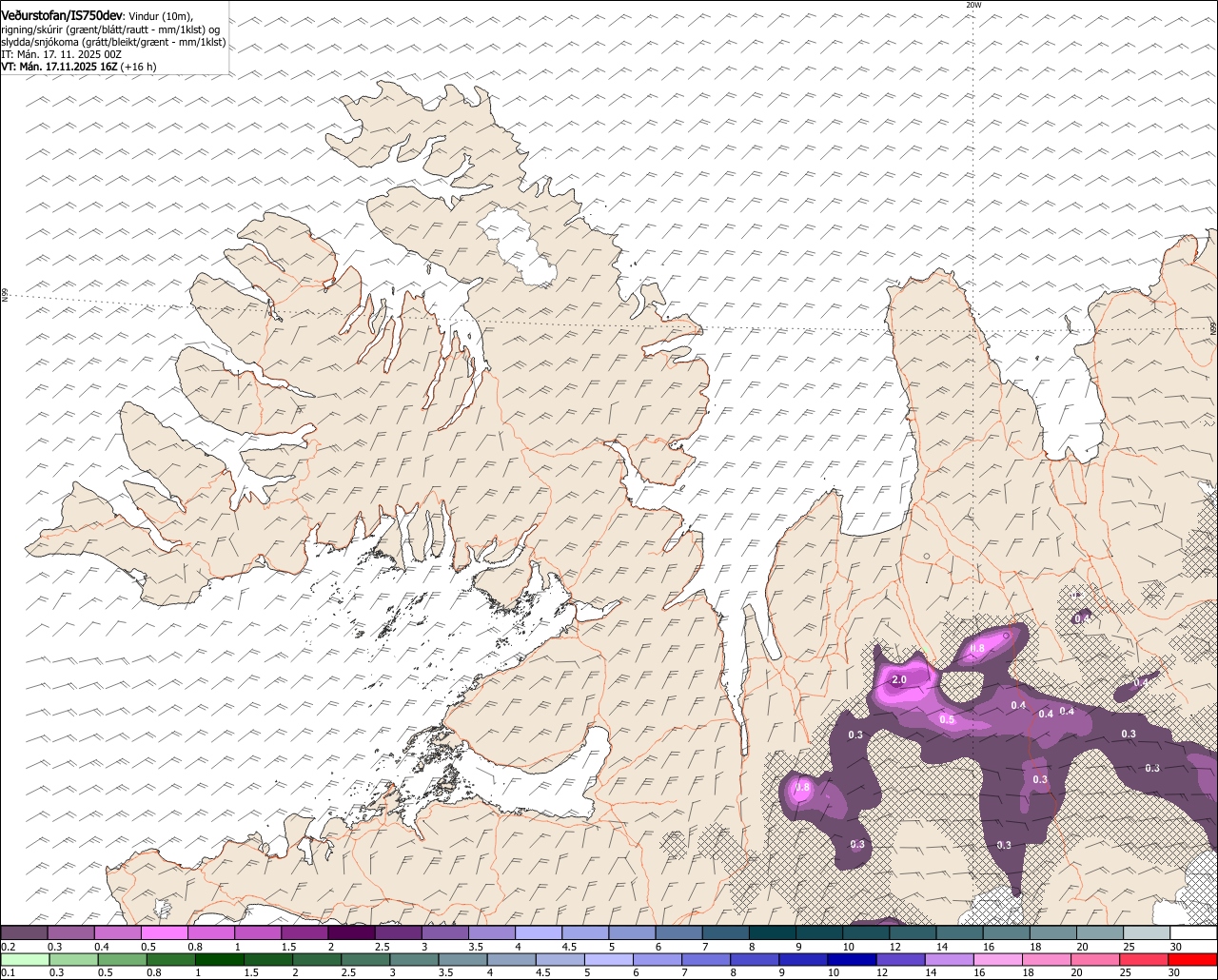The width and height of the screenshot is (1218, 980).
Task: Pick the dark purple swatch above the 0.2 label
Action: click(x=24, y=932)
